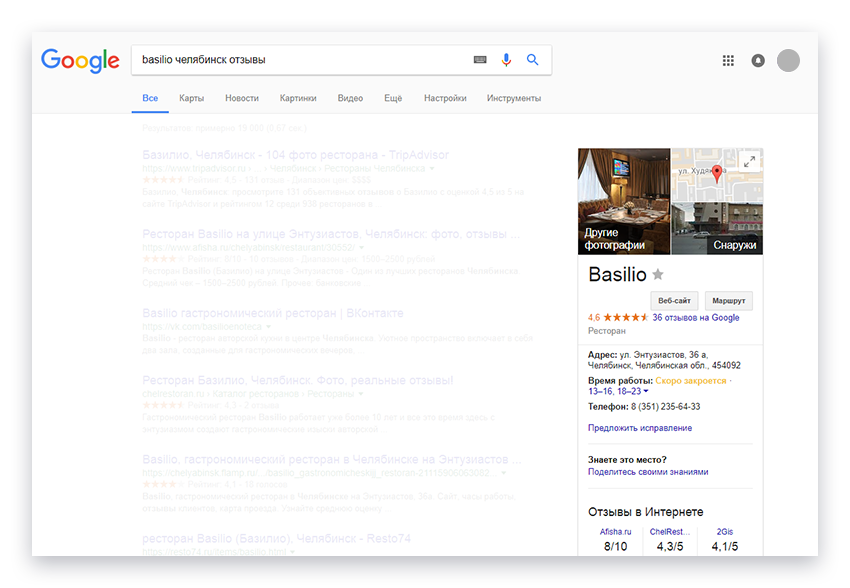Viewport: 850px width, 588px height.
Task: Select the Все tab
Action: point(150,98)
